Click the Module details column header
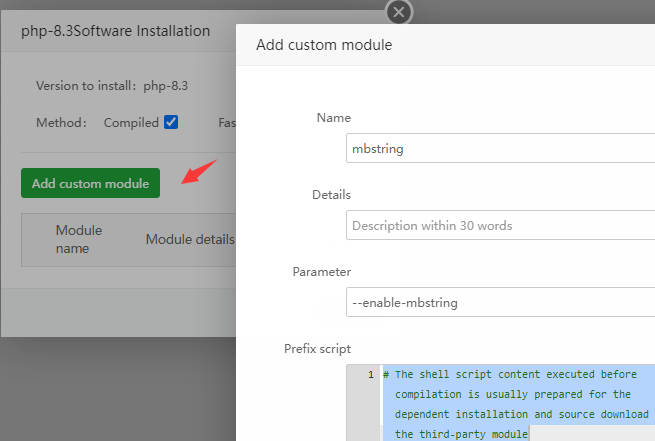The width and height of the screenshot is (655, 441). 189,239
